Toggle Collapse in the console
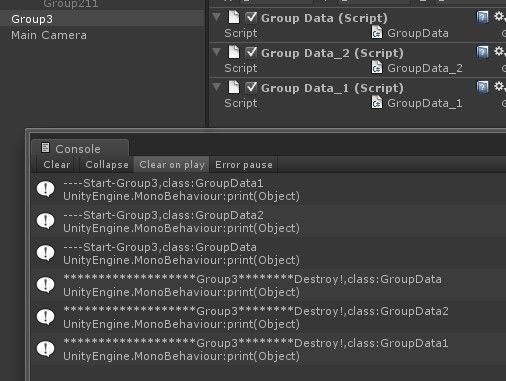 point(107,165)
